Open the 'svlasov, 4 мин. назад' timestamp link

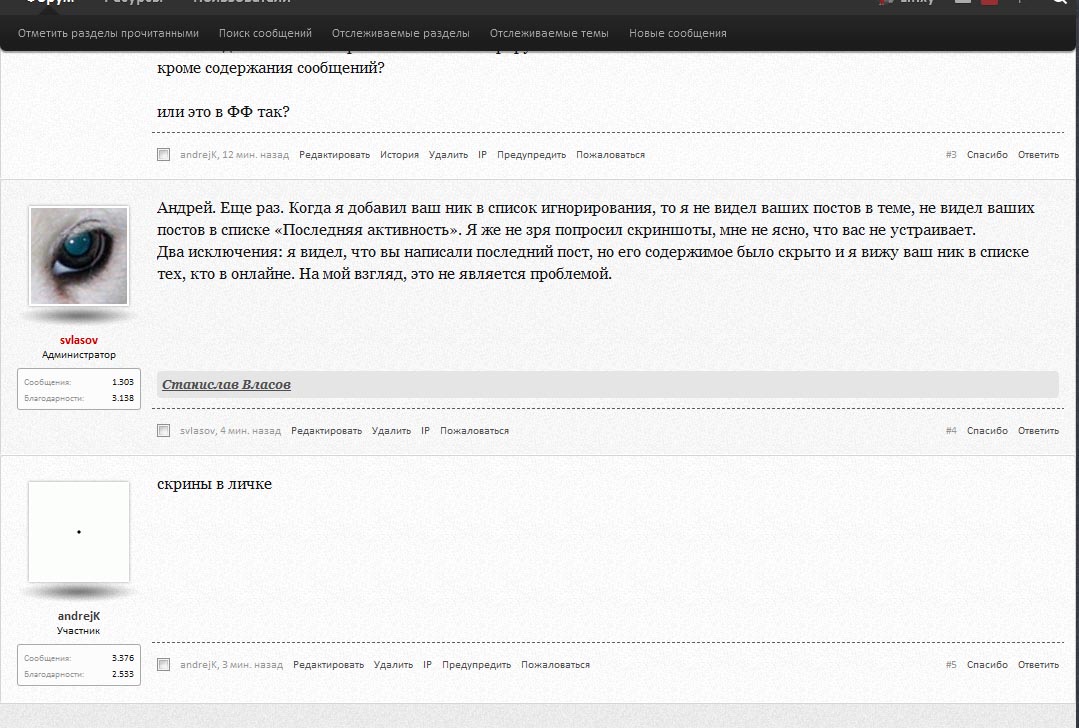(231, 431)
